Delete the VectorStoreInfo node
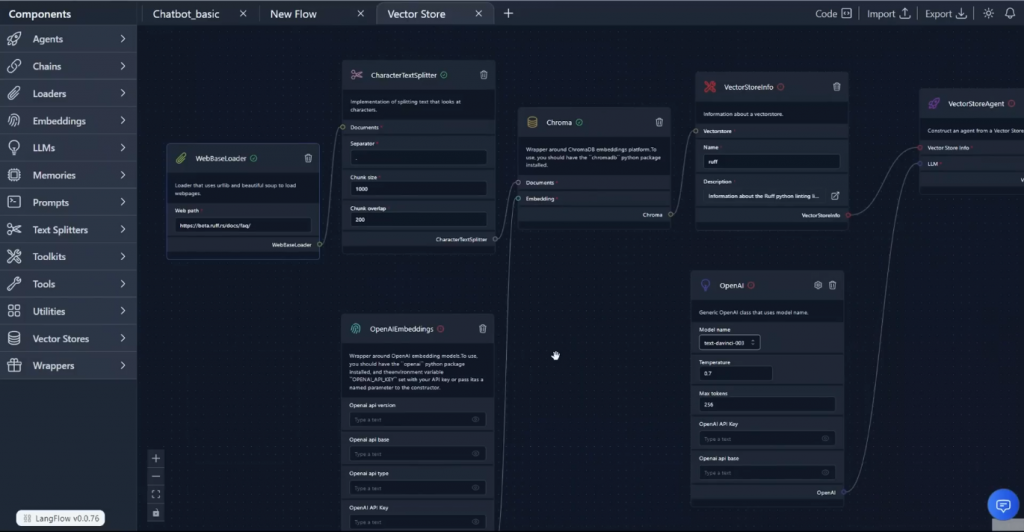Viewport: 1024px width, 532px height. click(x=837, y=87)
